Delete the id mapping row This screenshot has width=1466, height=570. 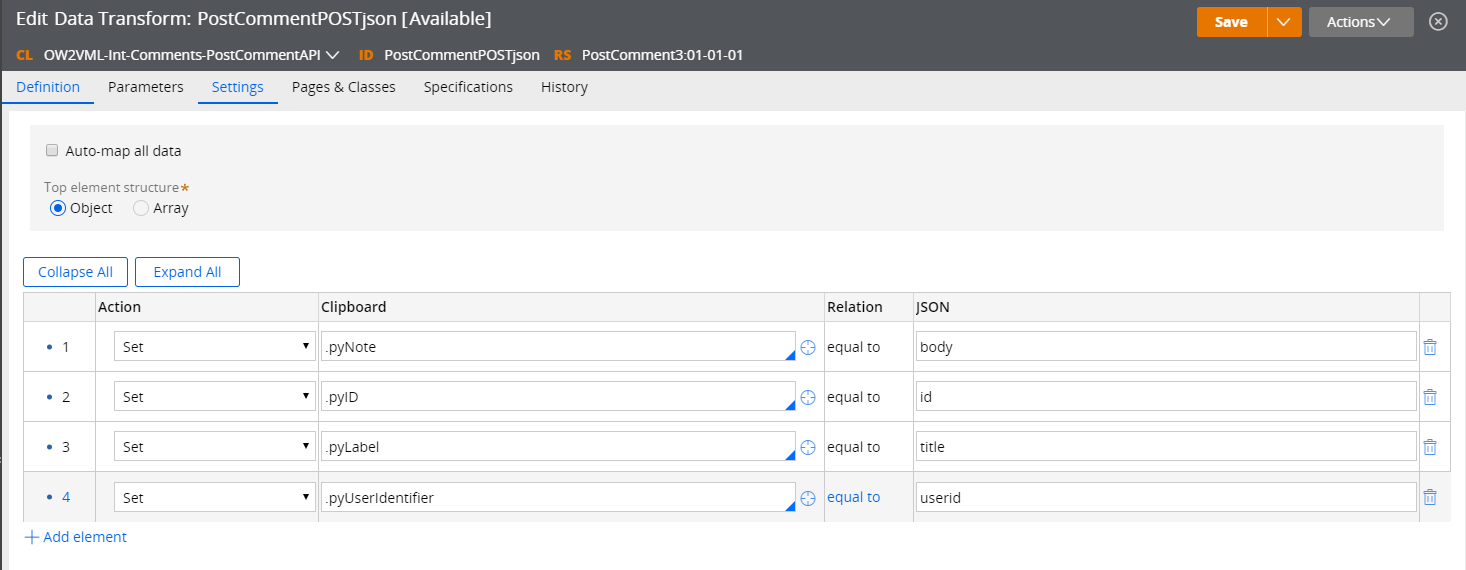pos(1430,397)
